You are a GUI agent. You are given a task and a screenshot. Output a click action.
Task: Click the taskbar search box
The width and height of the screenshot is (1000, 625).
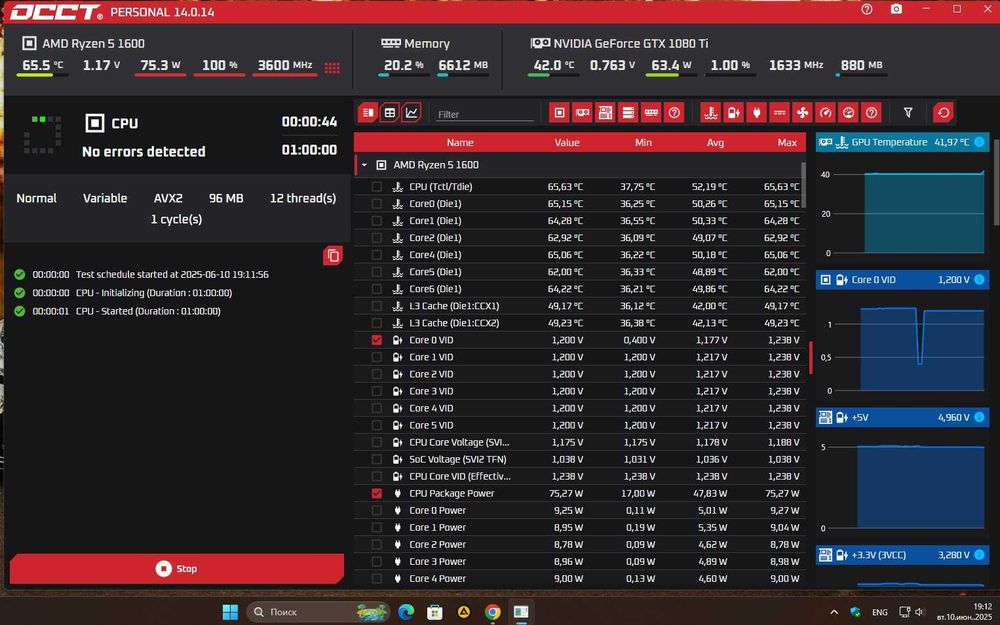click(x=319, y=612)
